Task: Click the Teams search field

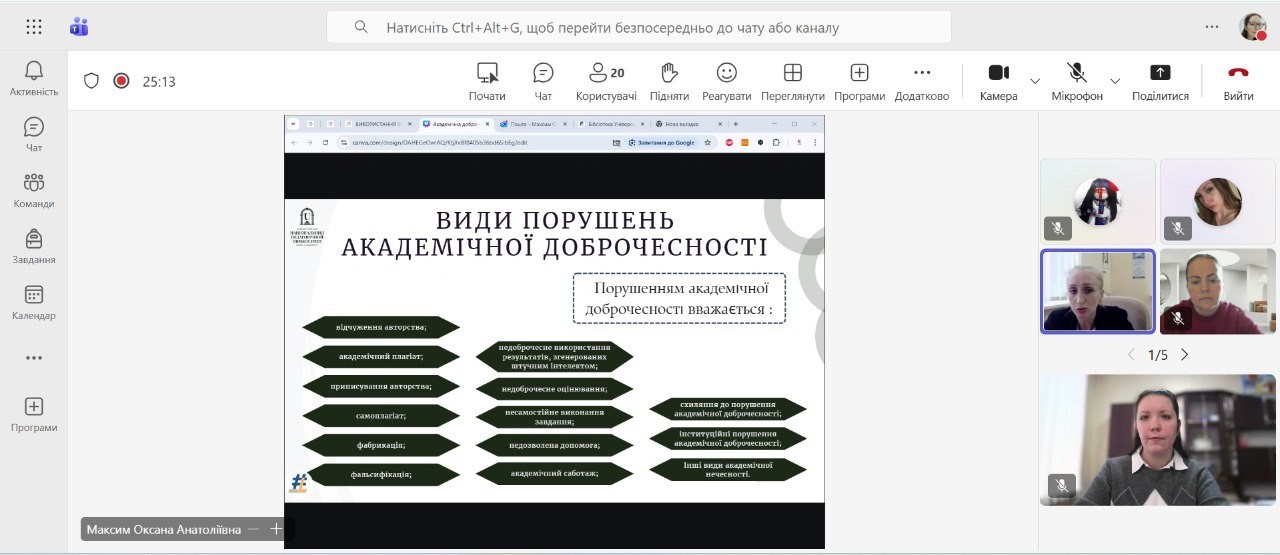Action: click(638, 27)
